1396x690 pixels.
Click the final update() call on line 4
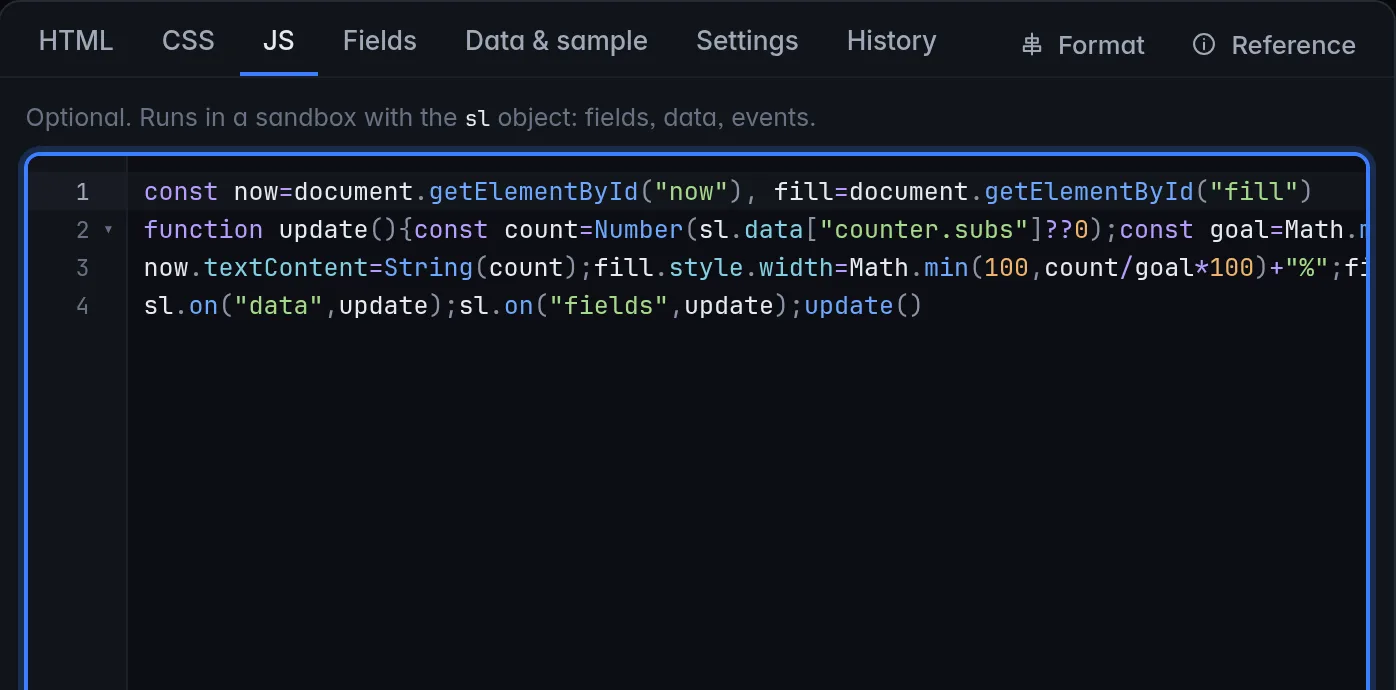pos(863,305)
